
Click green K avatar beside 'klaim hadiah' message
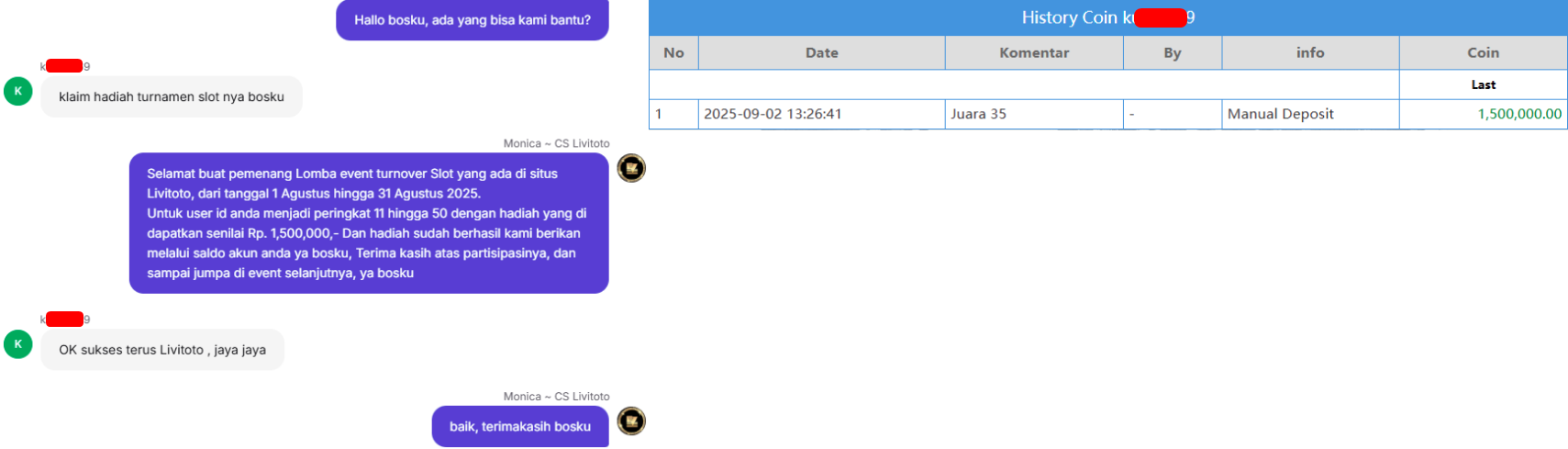[18, 91]
